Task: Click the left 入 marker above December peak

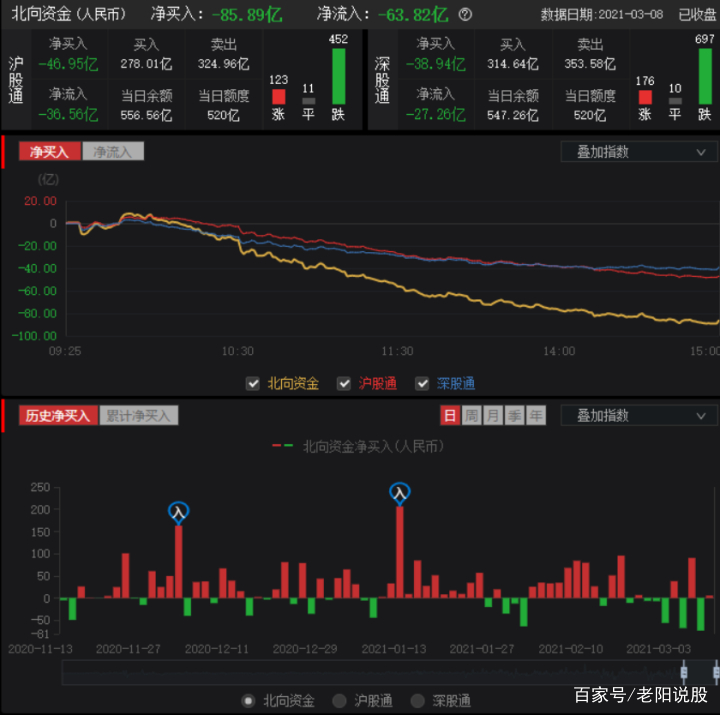Action: (178, 512)
